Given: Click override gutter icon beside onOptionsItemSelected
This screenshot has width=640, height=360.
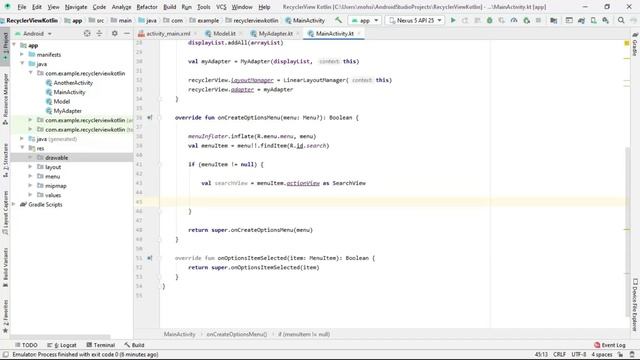Looking at the screenshot, I should 150,258.
